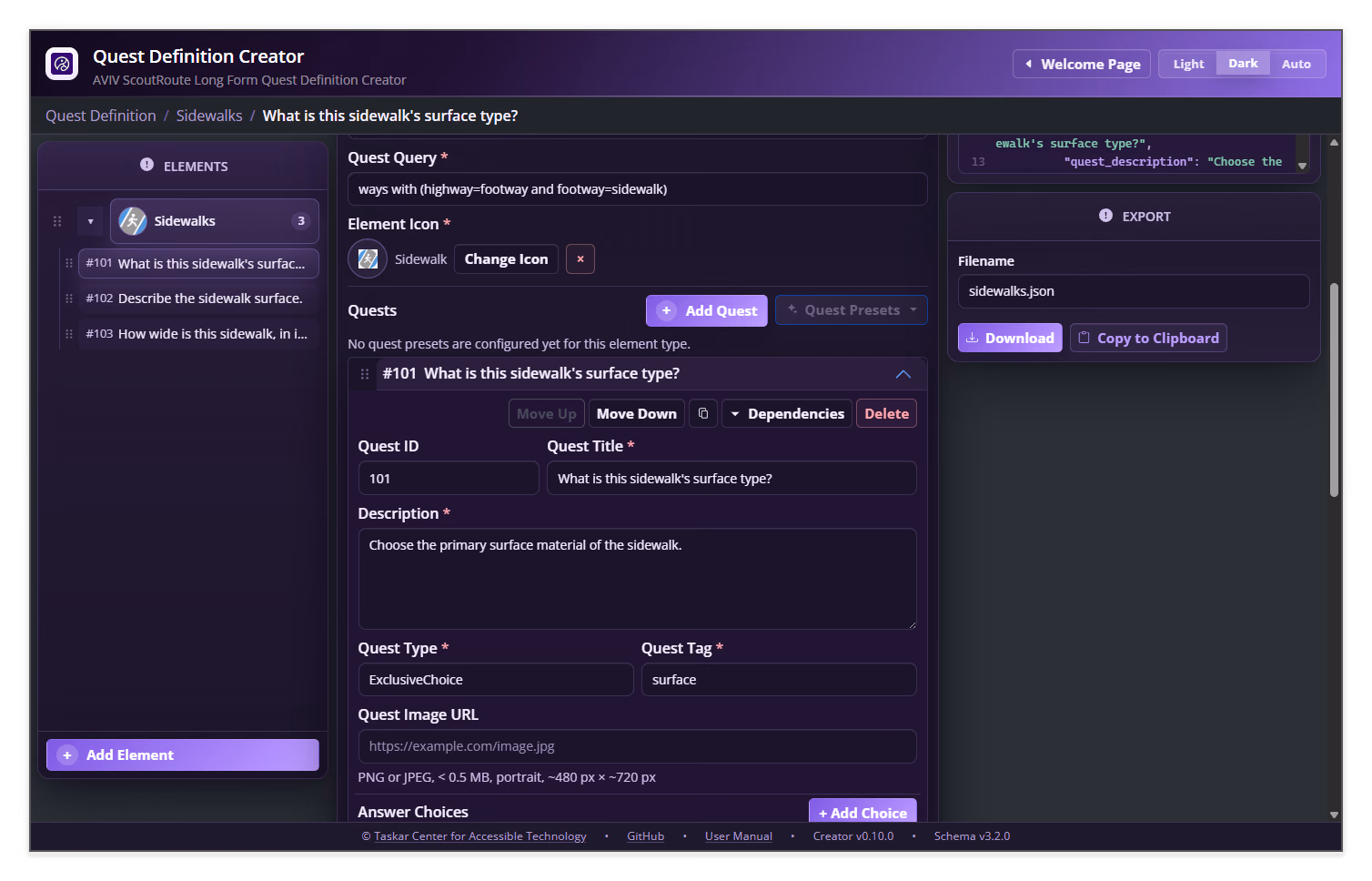Click the drag handle beside Sidewalks element
This screenshot has width=1372, height=881.
57,221
